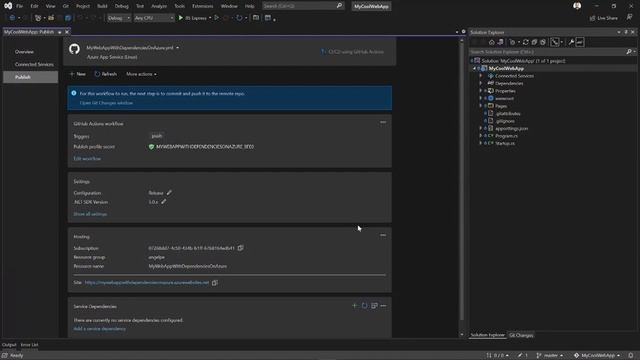This screenshot has width=640, height=360.
Task: Click the Refresh button in publish toolbar
Action: [x=106, y=74]
